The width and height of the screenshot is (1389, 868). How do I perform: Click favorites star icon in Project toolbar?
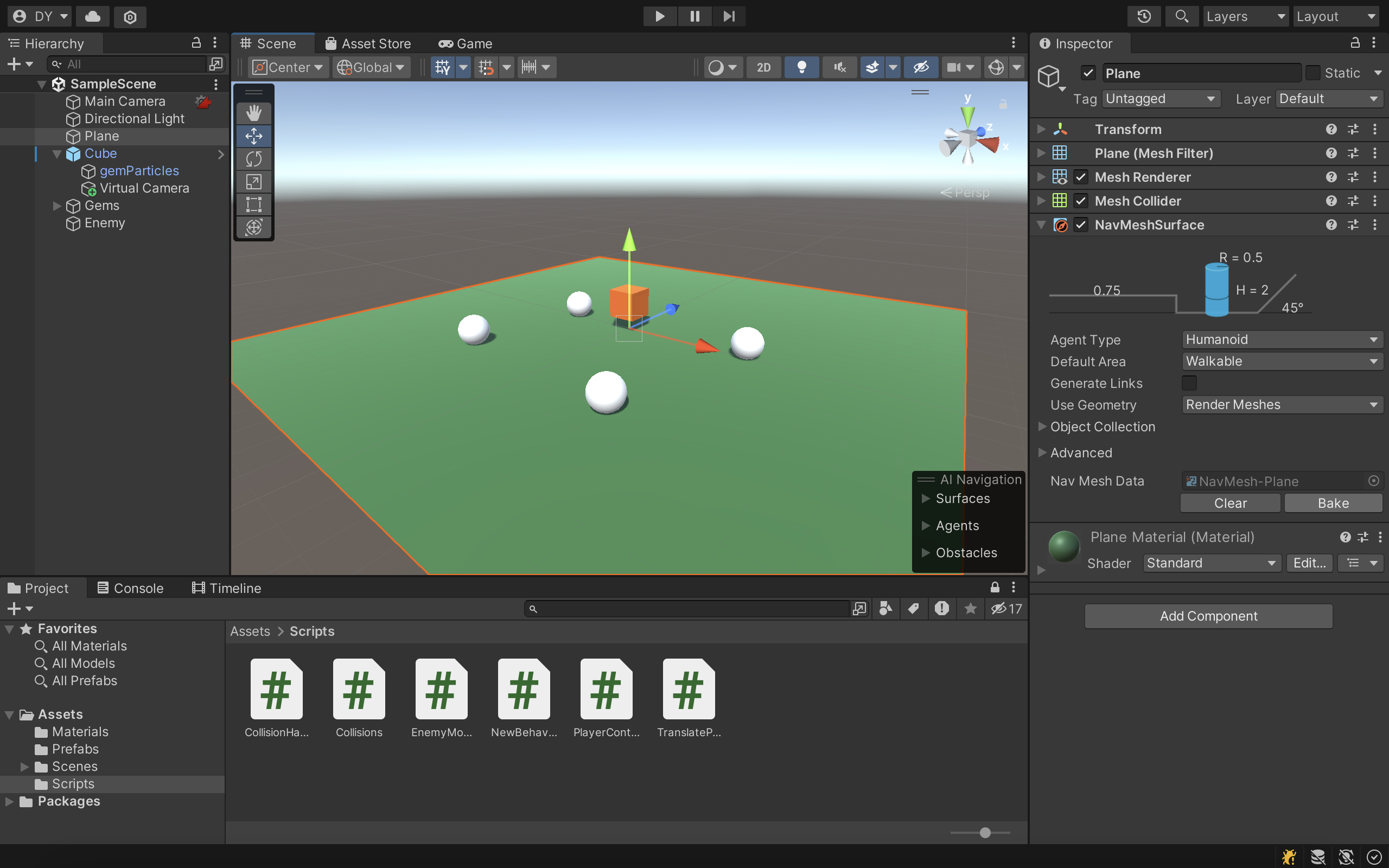coord(970,609)
